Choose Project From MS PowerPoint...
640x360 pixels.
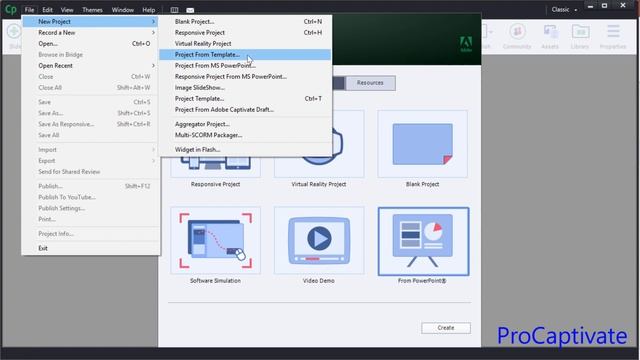pyautogui.click(x=245, y=66)
